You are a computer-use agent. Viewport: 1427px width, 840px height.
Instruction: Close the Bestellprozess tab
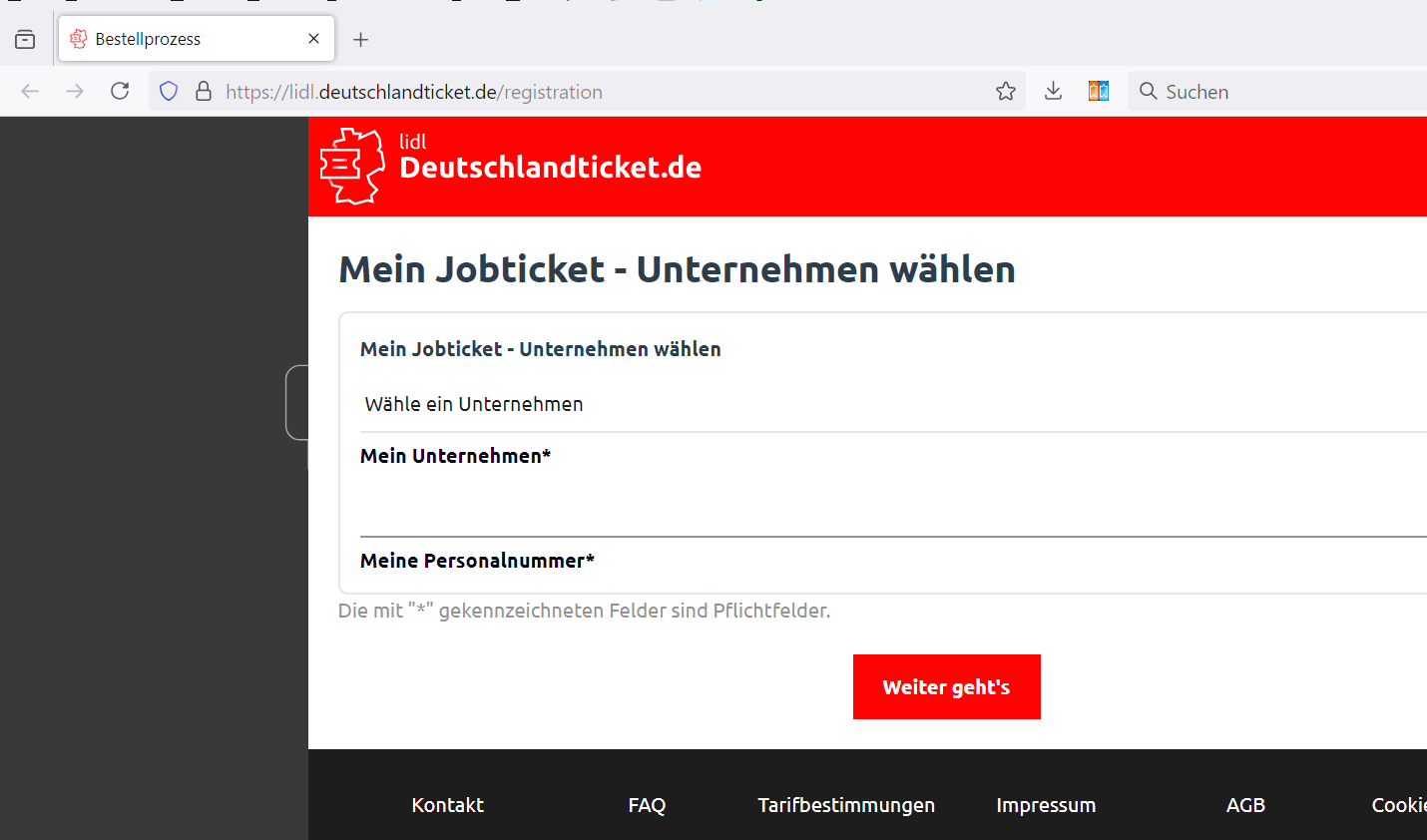313,39
